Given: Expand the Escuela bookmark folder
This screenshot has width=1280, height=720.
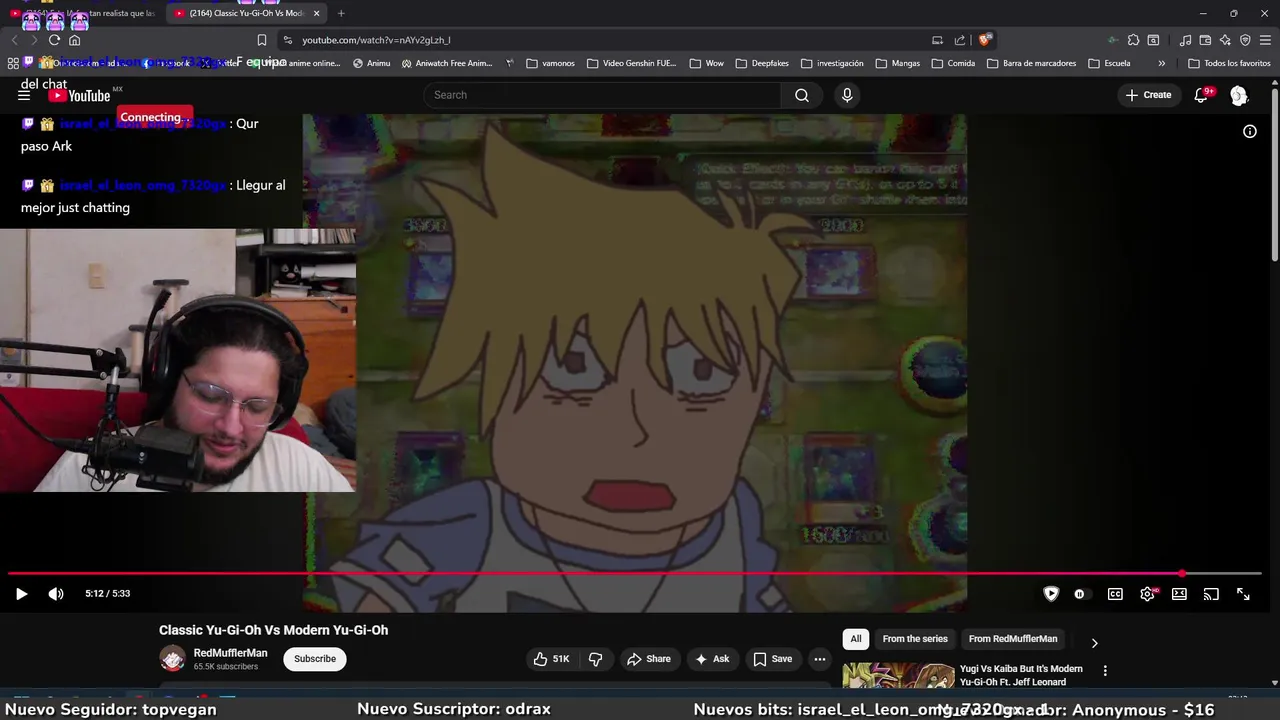Looking at the screenshot, I should click(1109, 63).
